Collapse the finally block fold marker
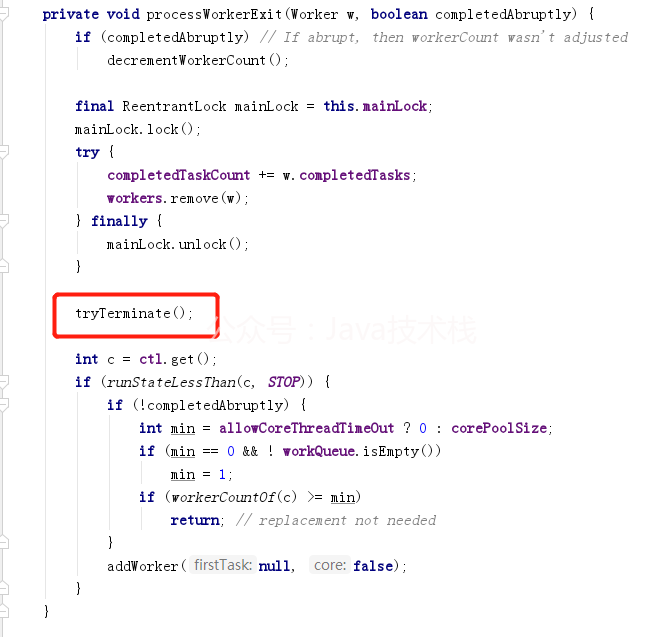 (x=3, y=221)
